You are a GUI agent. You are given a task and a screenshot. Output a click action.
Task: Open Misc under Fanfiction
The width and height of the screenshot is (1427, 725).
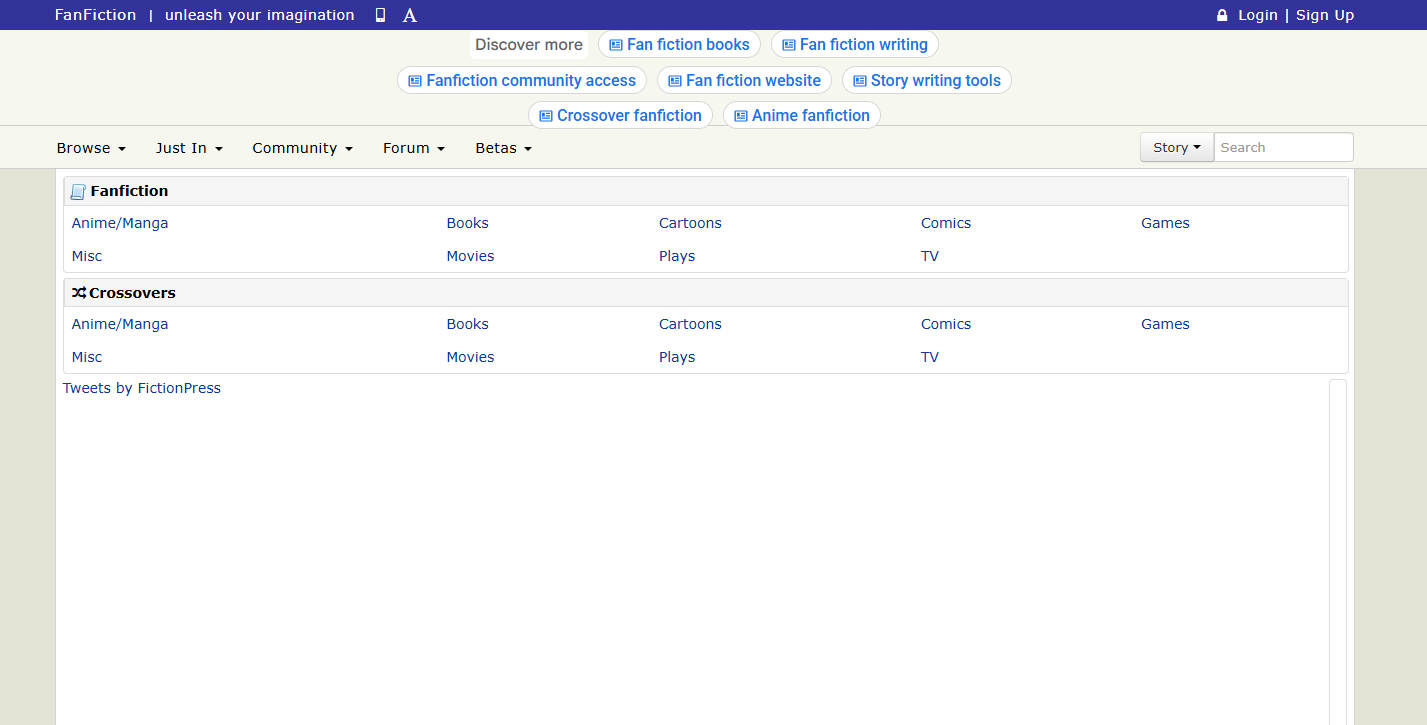click(x=87, y=256)
